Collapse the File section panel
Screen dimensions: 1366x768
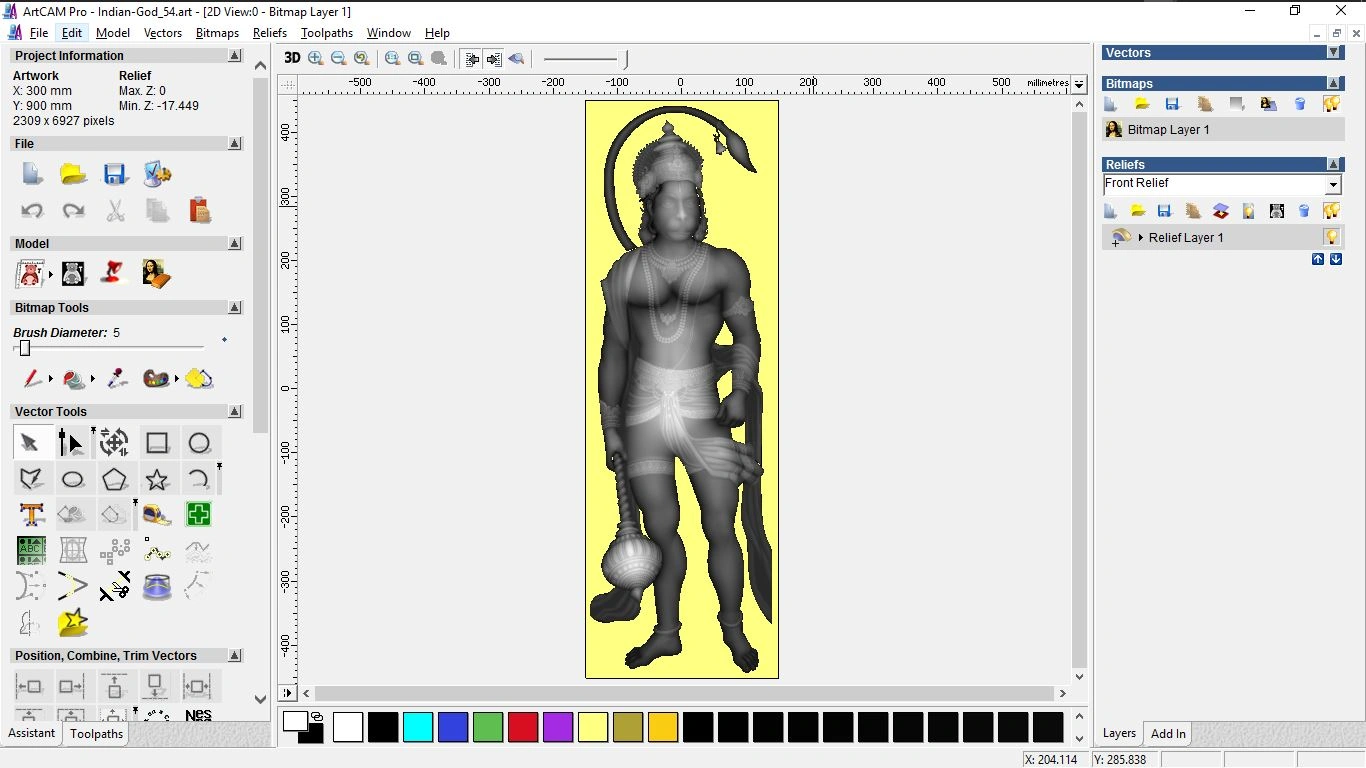pyautogui.click(x=234, y=143)
